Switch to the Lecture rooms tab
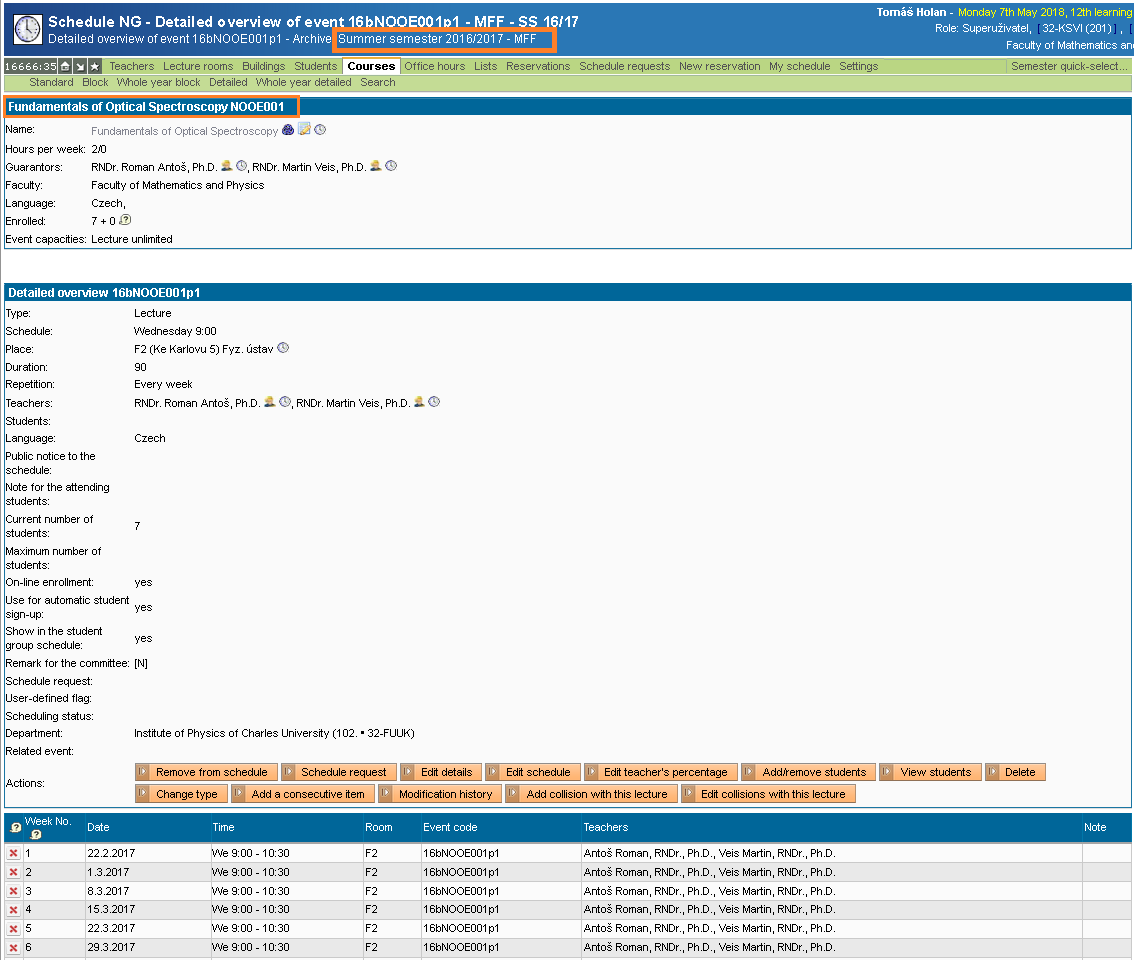 [x=198, y=66]
